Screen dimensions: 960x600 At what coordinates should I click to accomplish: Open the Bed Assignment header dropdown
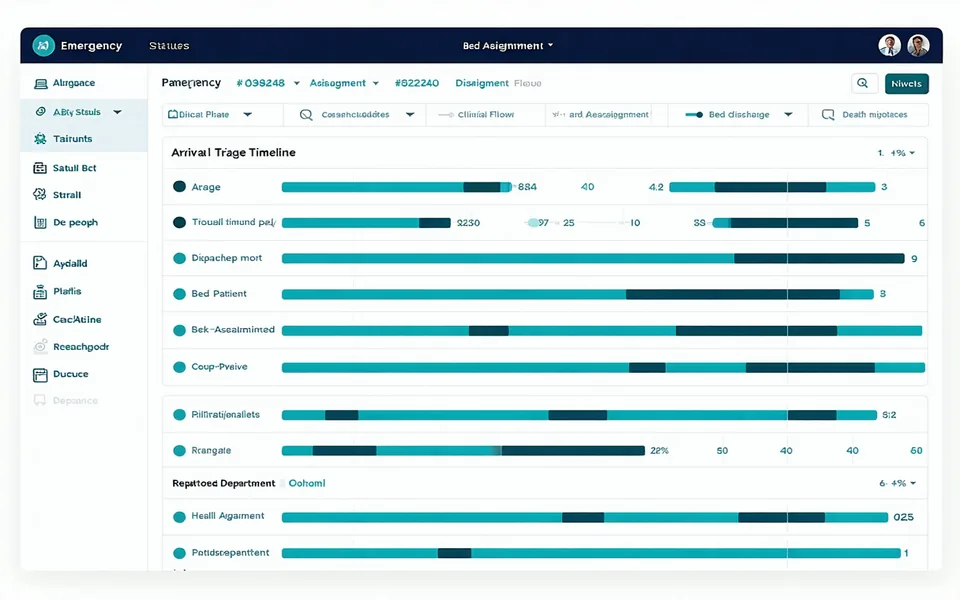tap(508, 45)
